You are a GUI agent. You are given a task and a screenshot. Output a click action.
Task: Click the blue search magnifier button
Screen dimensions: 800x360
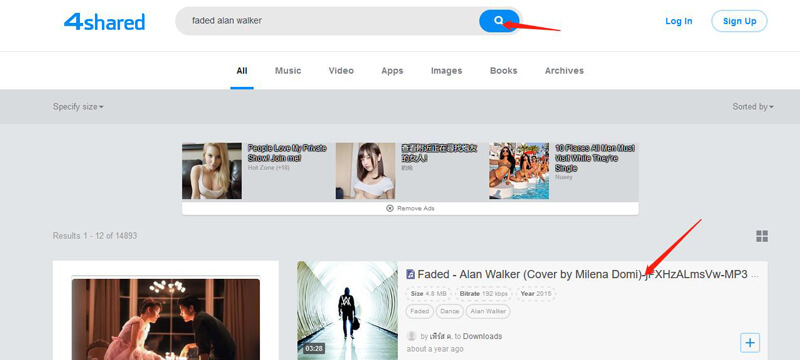click(499, 21)
